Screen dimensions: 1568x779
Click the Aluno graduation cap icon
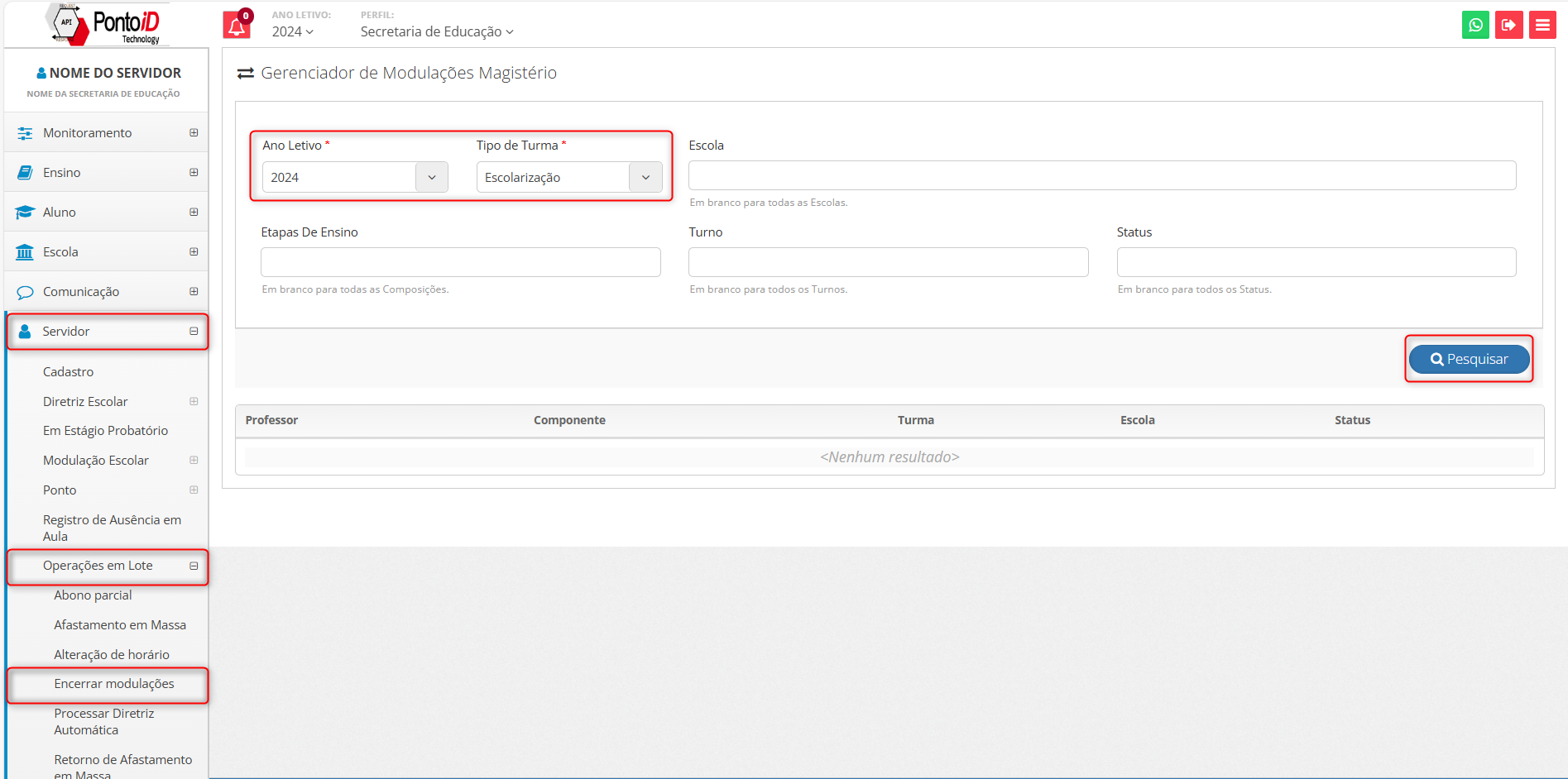(x=25, y=213)
